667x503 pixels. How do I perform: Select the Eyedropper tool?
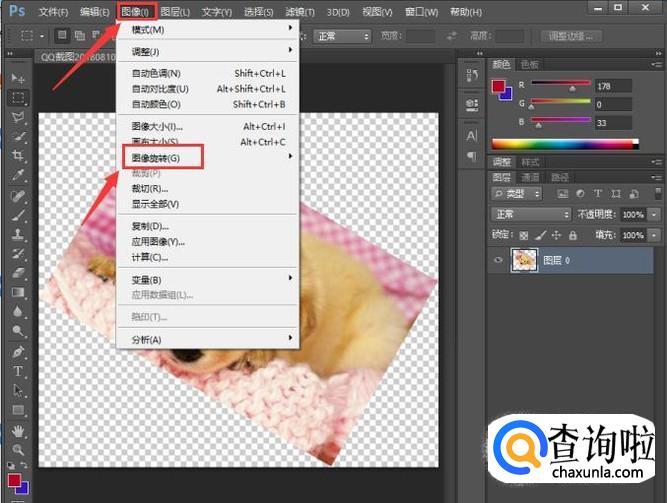coord(18,175)
